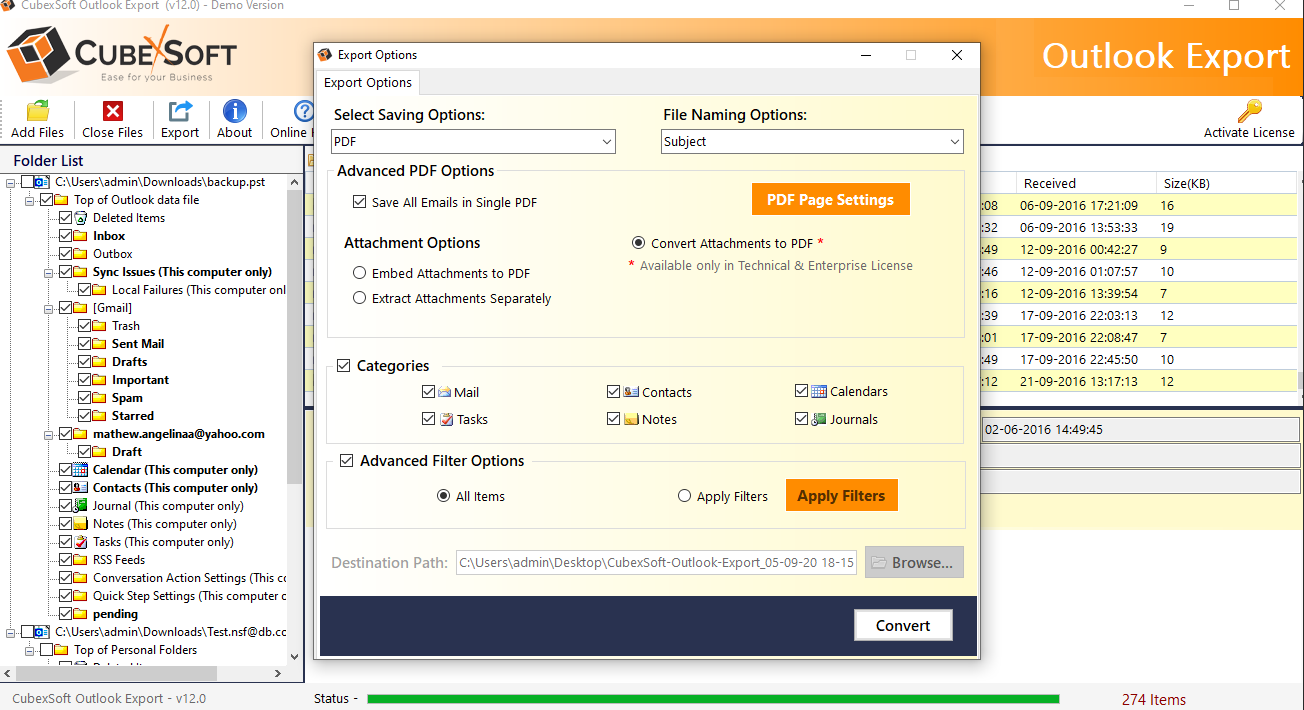Click the Size(KB) column header
This screenshot has height=710, width=1304.
pyautogui.click(x=1226, y=183)
